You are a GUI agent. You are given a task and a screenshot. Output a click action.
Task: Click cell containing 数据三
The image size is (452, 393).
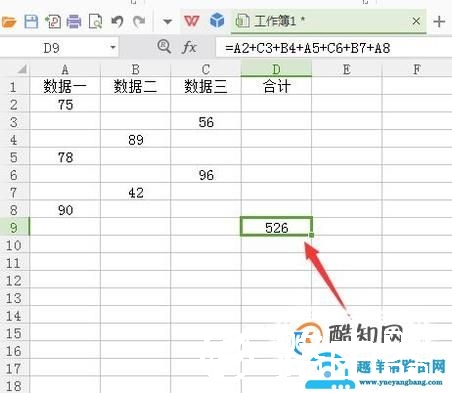[206, 86]
